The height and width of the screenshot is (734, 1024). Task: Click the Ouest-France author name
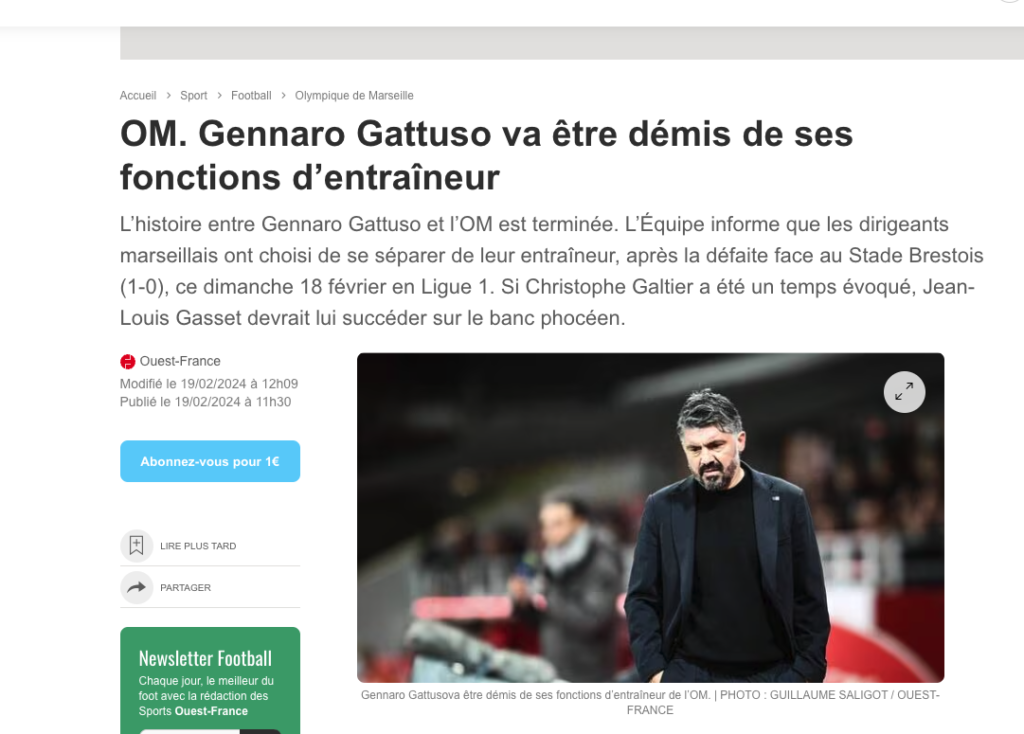[180, 361]
